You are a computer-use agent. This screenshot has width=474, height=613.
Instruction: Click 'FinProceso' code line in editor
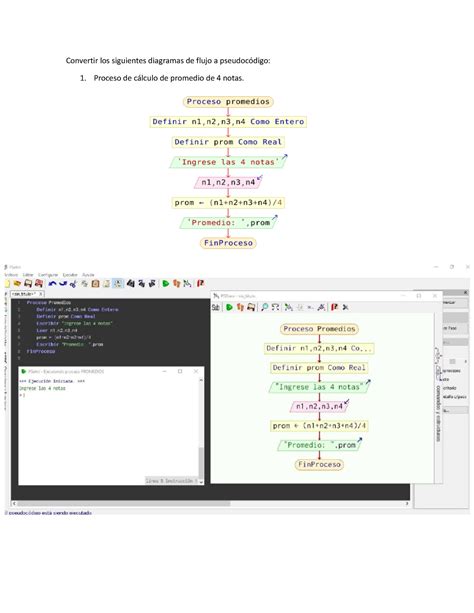pos(41,351)
